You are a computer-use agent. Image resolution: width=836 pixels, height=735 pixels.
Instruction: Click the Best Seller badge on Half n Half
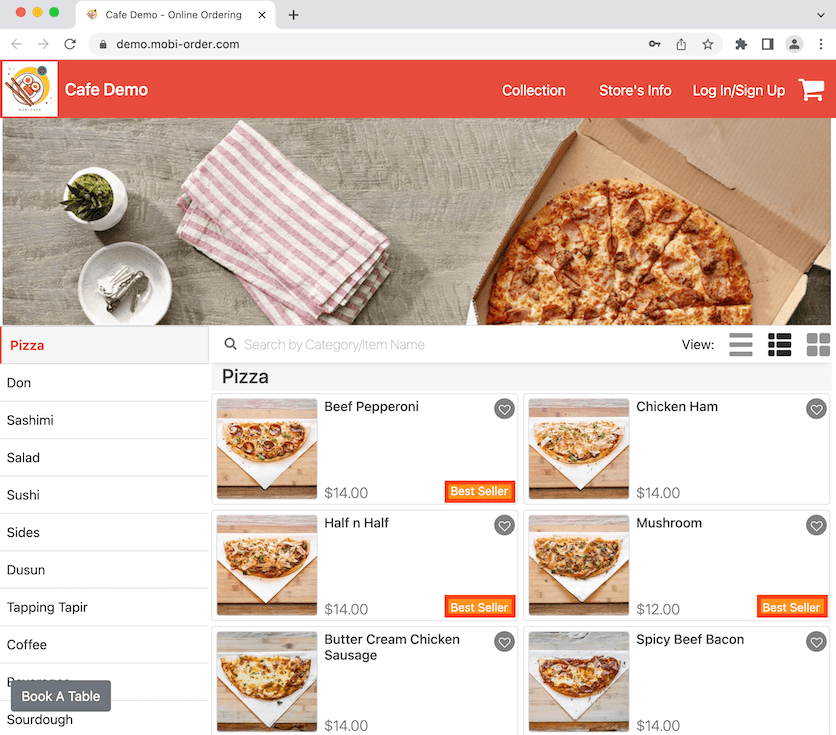click(x=479, y=607)
